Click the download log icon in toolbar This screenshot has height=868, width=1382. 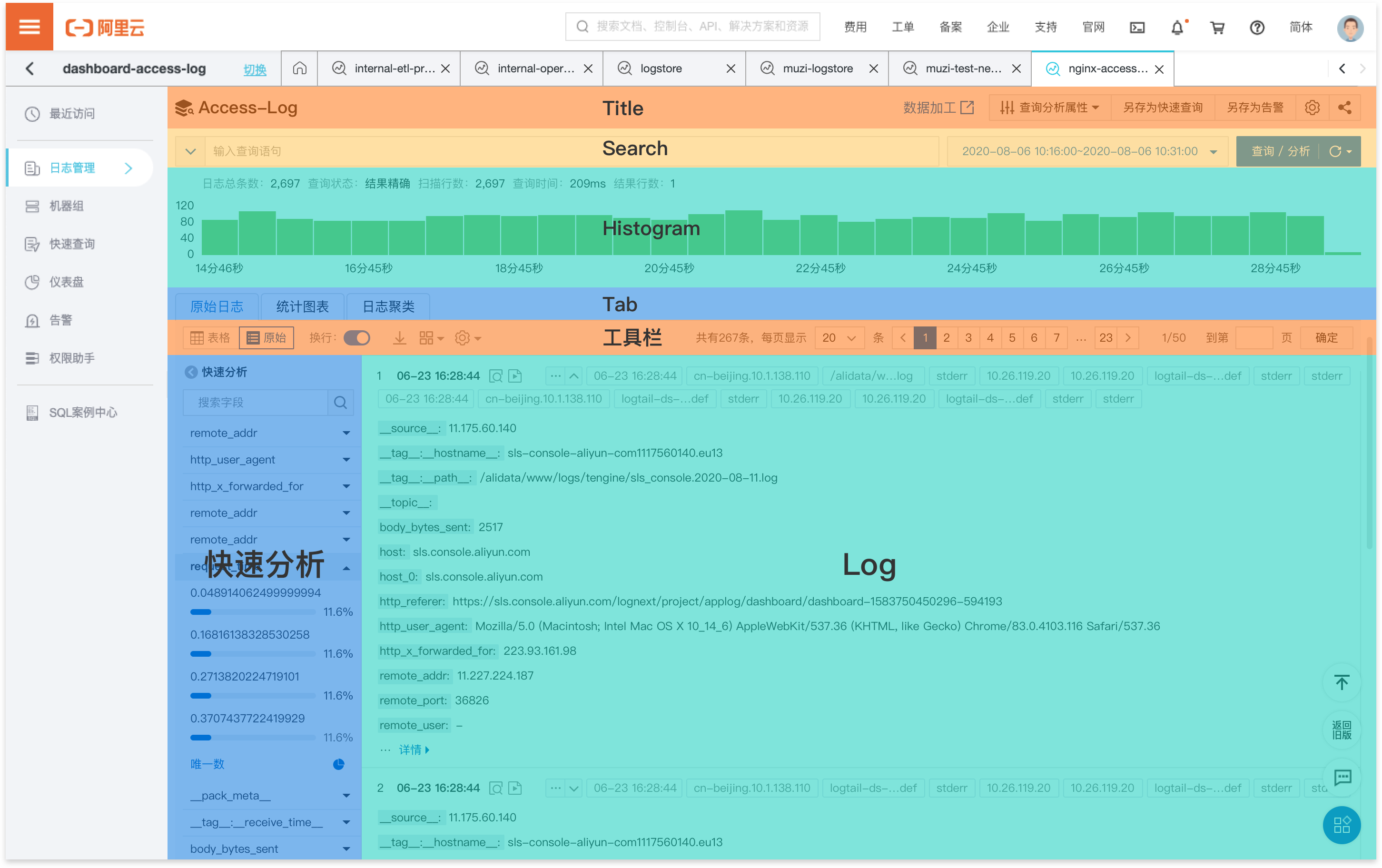tap(399, 338)
